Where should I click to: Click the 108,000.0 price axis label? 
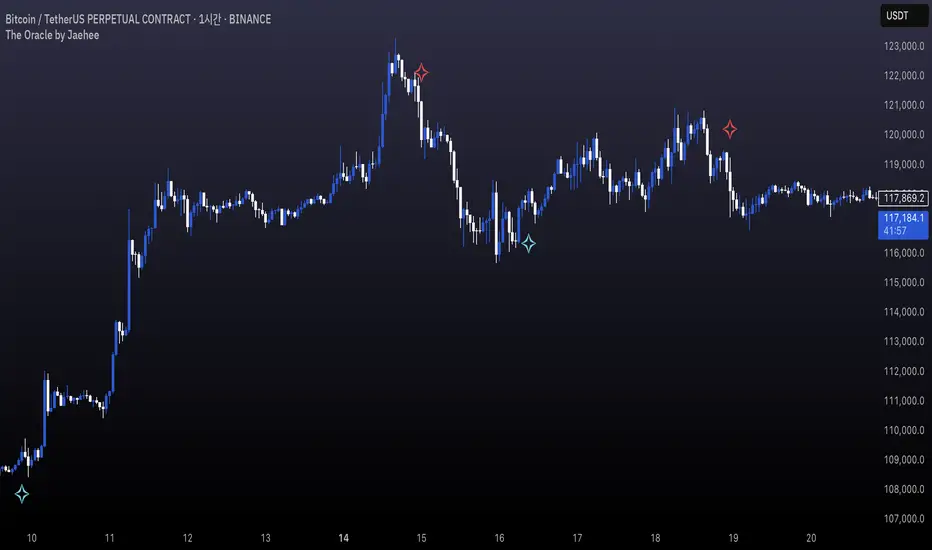point(904,489)
